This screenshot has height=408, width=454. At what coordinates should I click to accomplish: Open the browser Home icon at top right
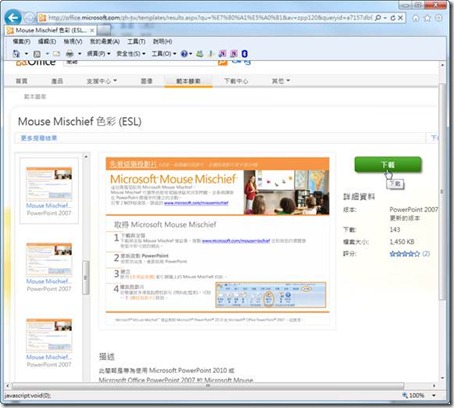click(416, 18)
